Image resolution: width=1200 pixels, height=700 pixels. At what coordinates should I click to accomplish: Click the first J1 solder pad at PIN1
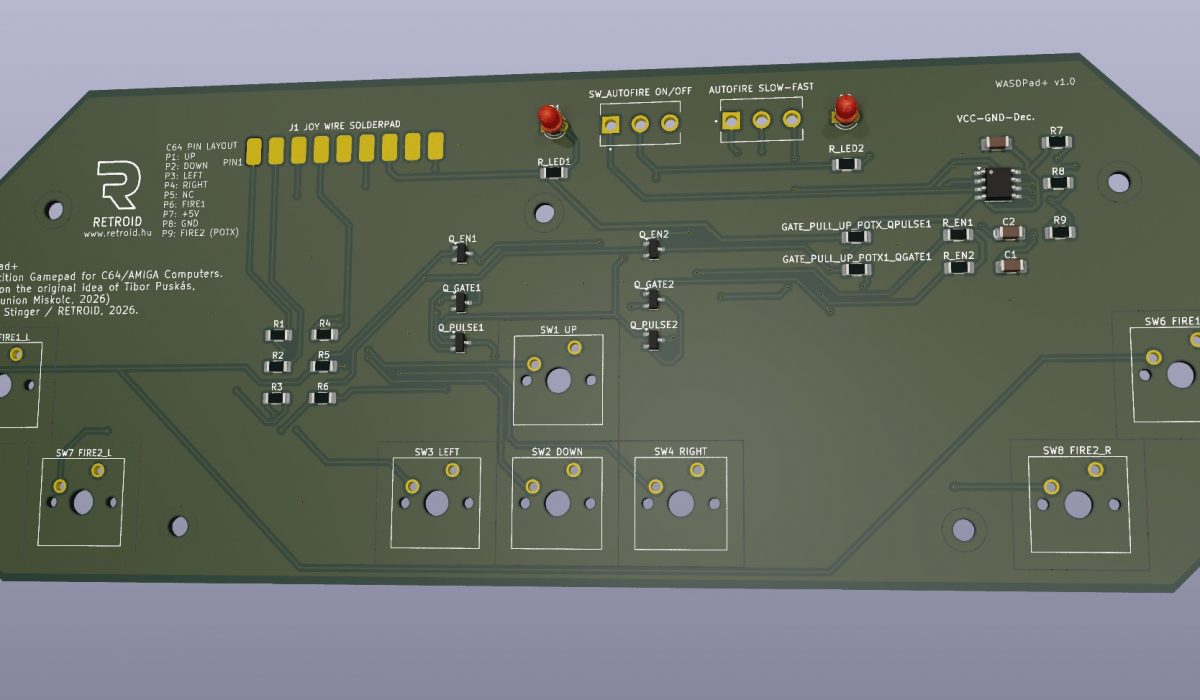click(254, 151)
